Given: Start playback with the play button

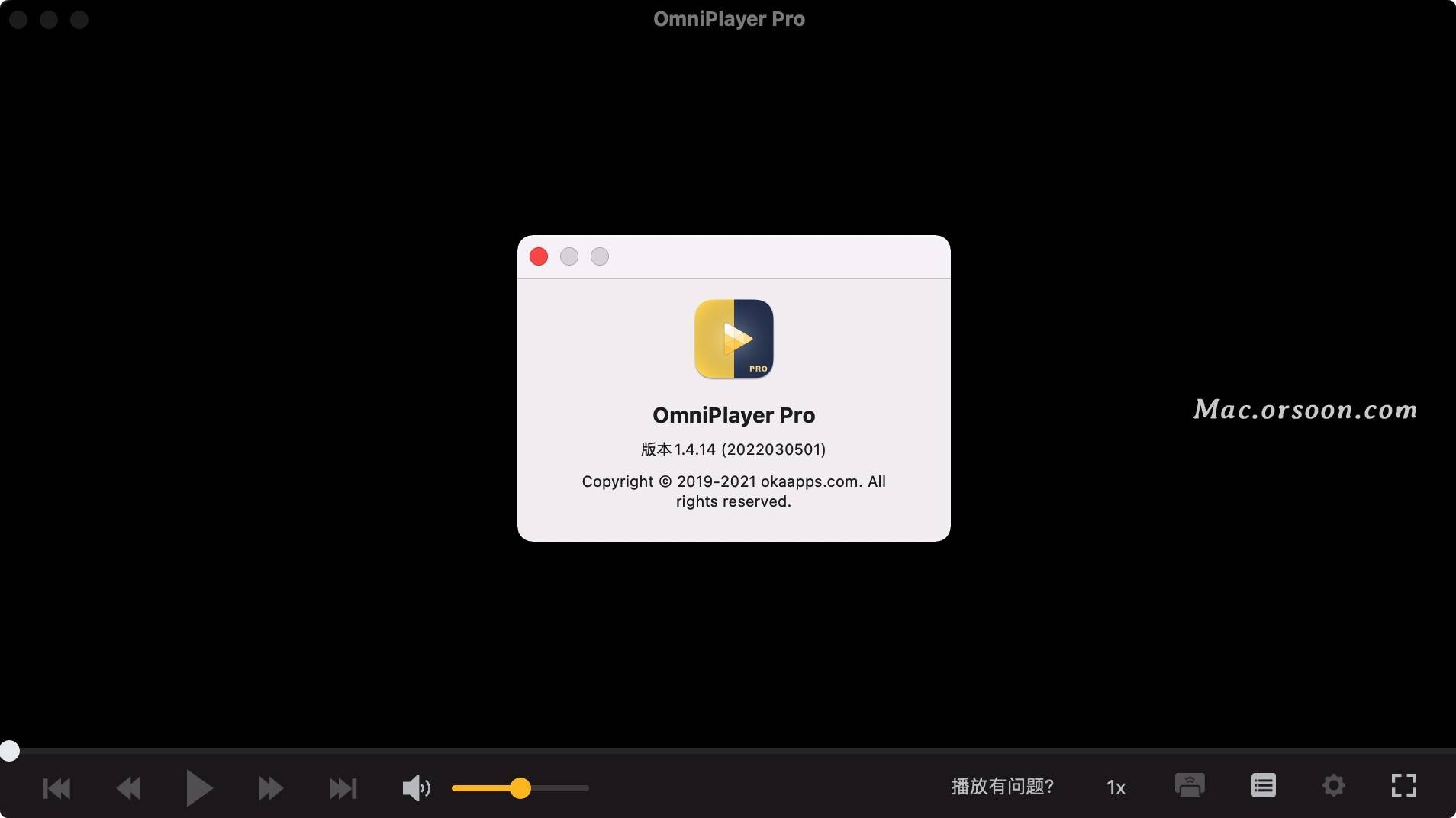Looking at the screenshot, I should [199, 787].
